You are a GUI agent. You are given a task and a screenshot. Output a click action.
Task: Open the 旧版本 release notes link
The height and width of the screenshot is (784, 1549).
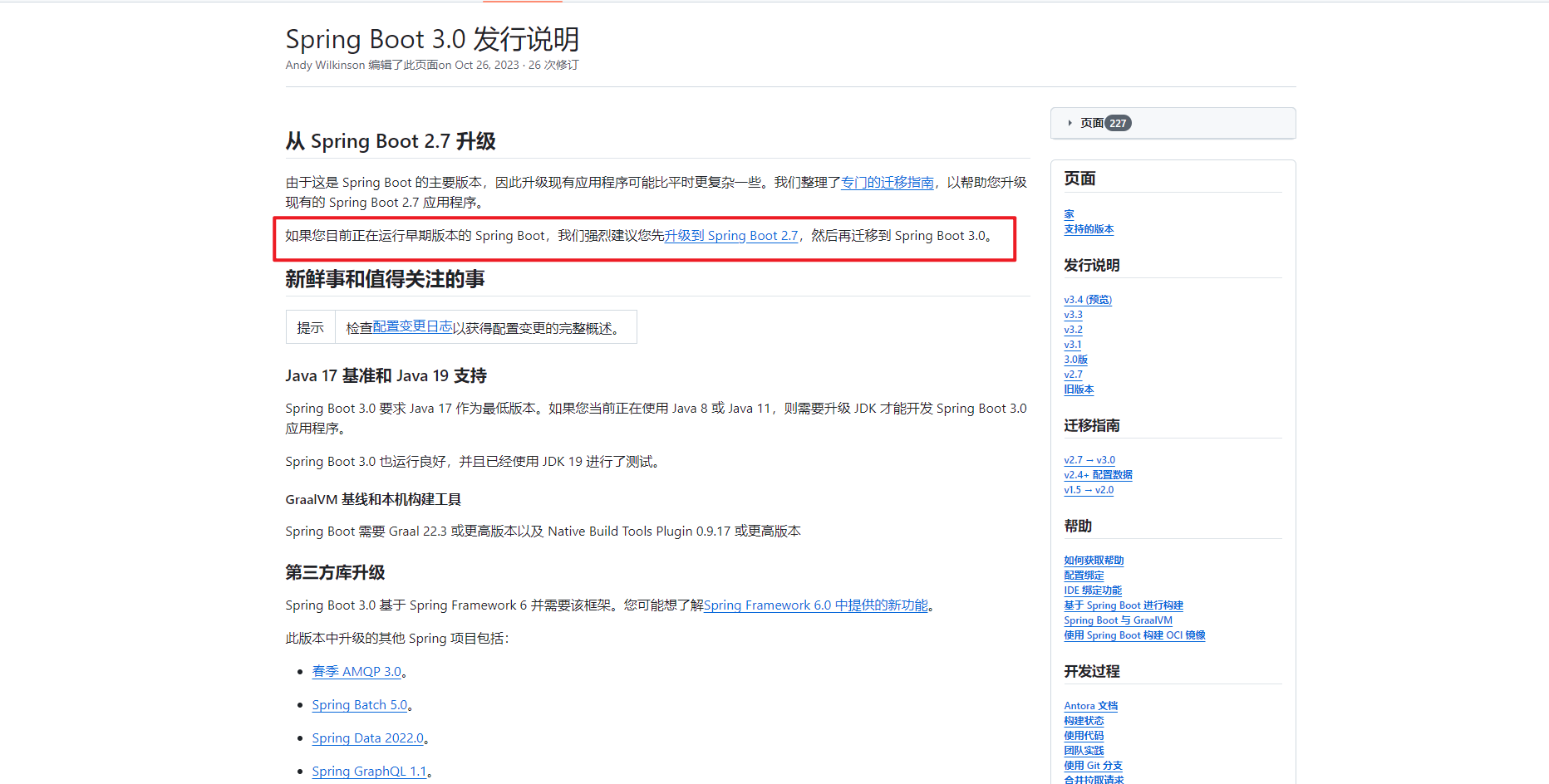1079,390
